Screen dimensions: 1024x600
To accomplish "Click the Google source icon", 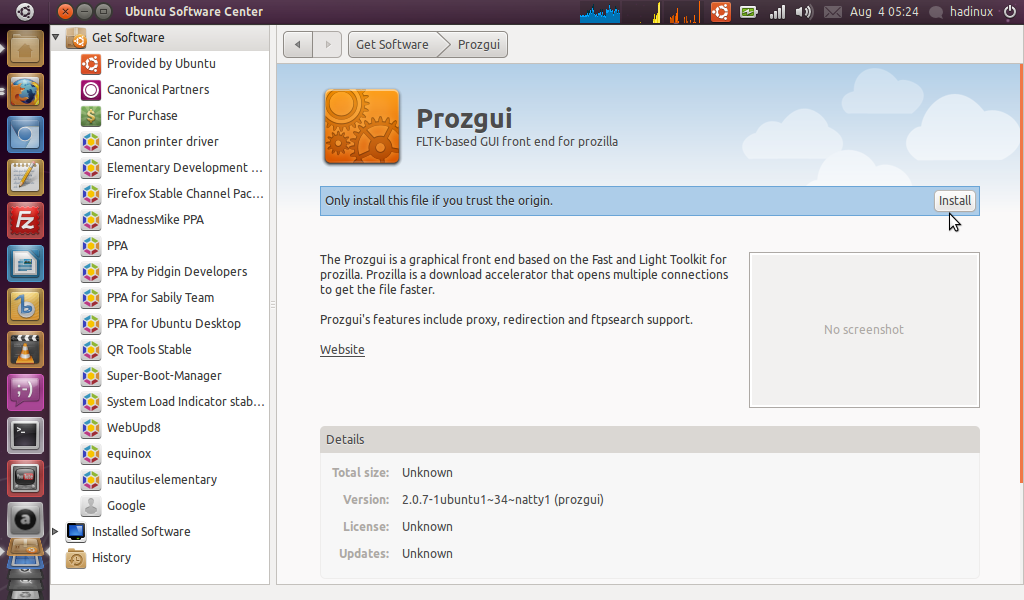I will (91, 505).
